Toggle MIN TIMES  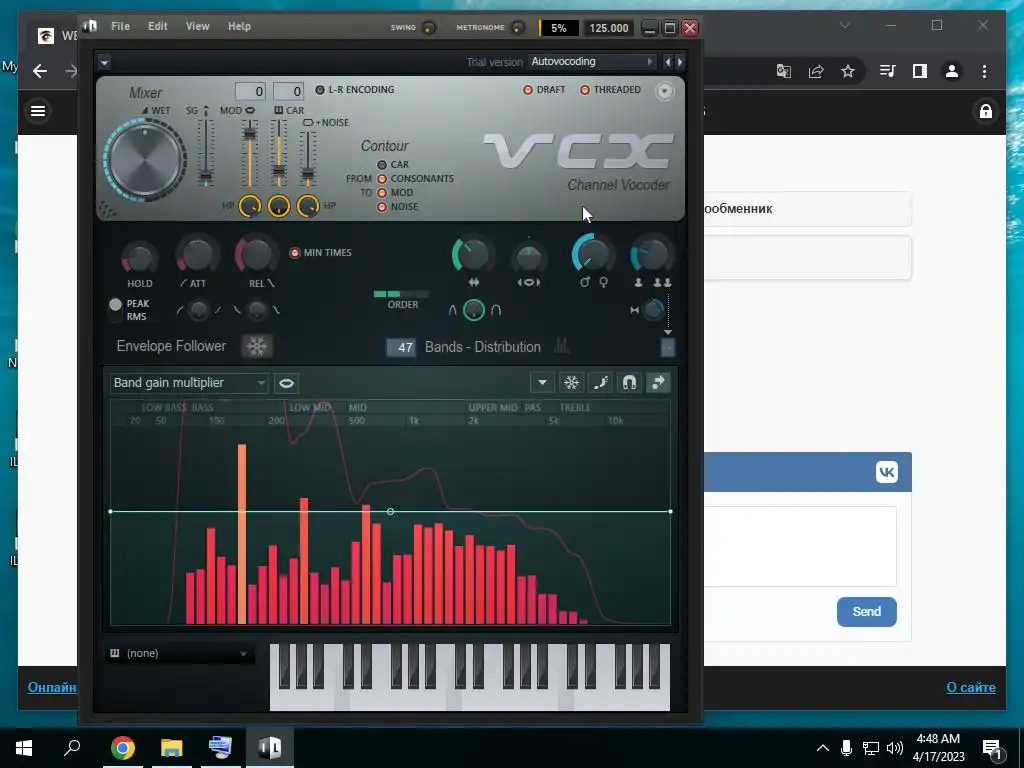295,253
